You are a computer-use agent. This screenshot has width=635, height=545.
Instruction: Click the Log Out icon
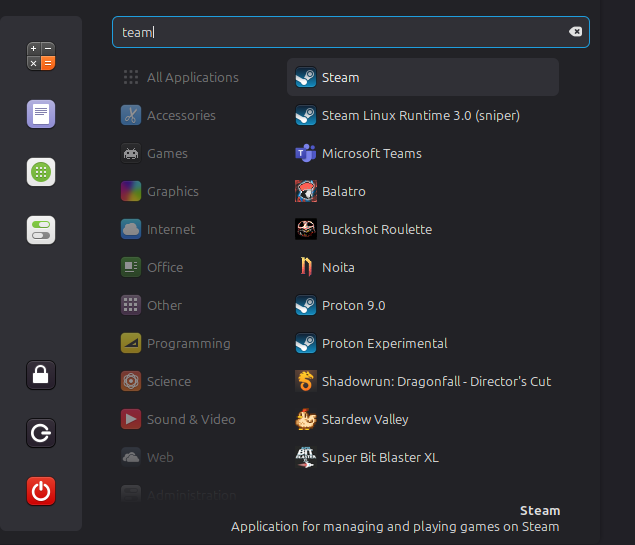[x=41, y=433]
